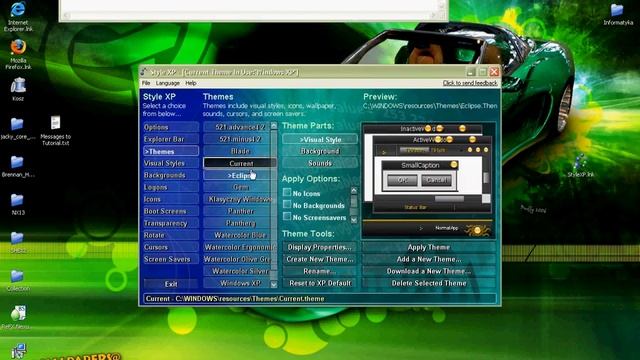640x360 pixels.
Task: Click the theme preview thumbnail
Action: click(x=428, y=180)
